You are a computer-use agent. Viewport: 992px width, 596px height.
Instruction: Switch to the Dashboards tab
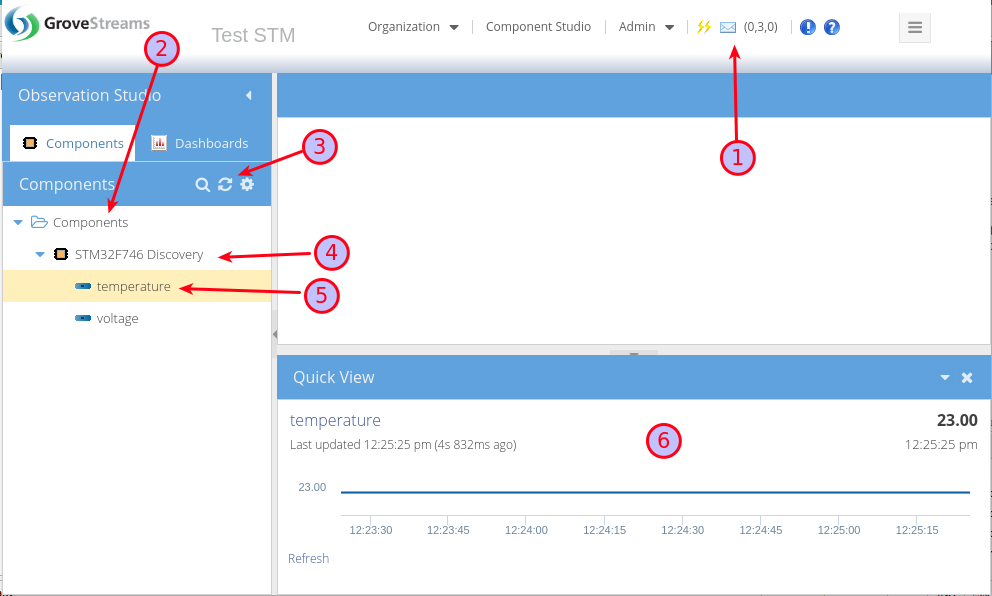[201, 143]
